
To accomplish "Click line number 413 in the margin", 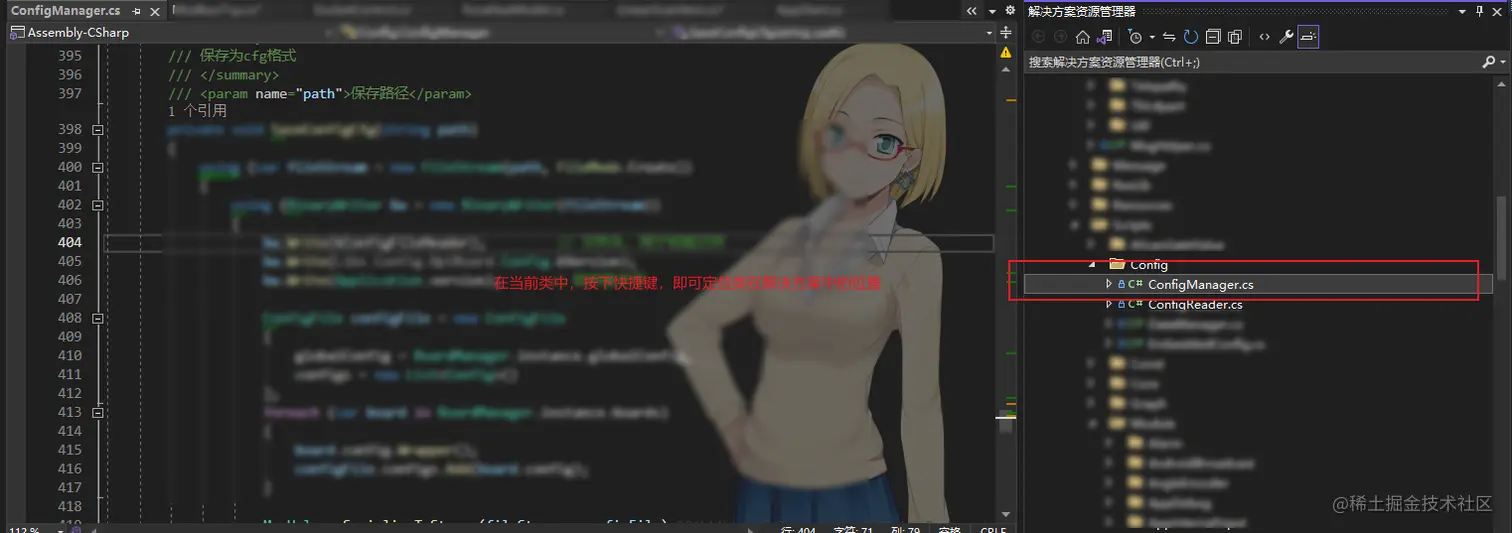I will pyautogui.click(x=70, y=412).
